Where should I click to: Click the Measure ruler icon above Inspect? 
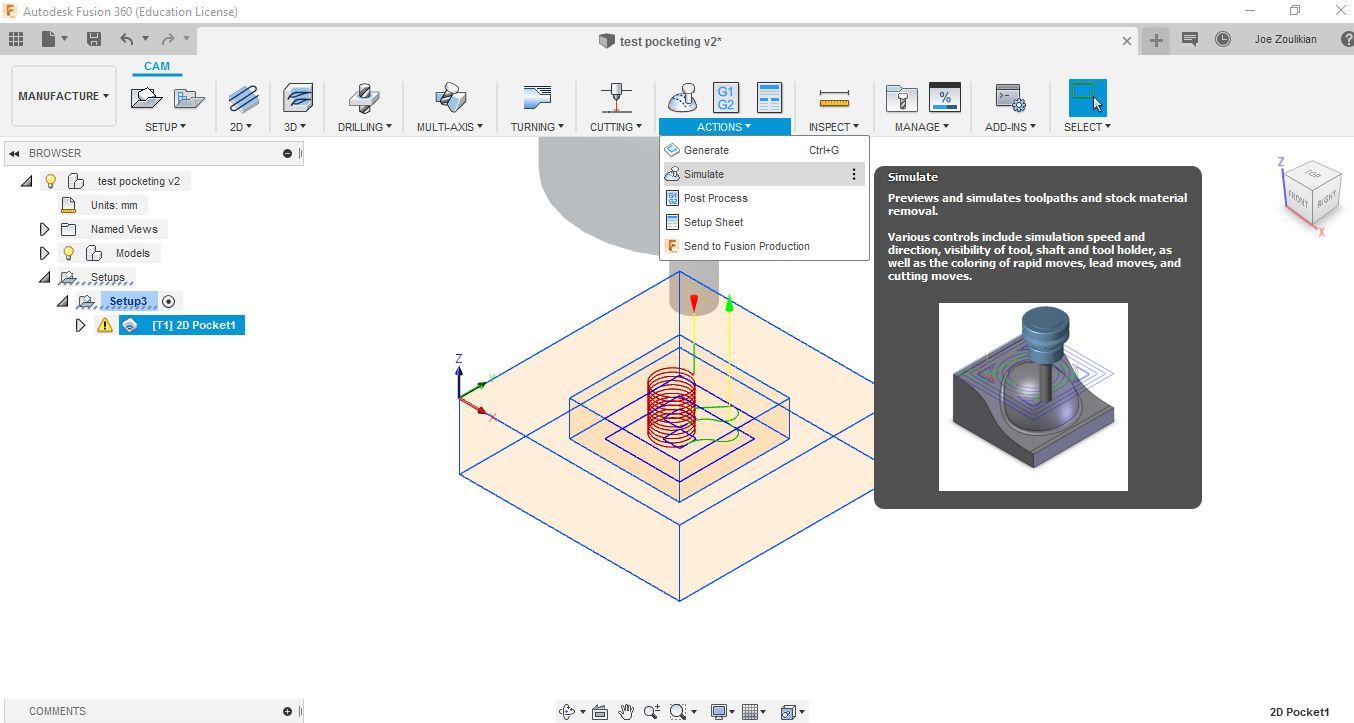tap(834, 98)
